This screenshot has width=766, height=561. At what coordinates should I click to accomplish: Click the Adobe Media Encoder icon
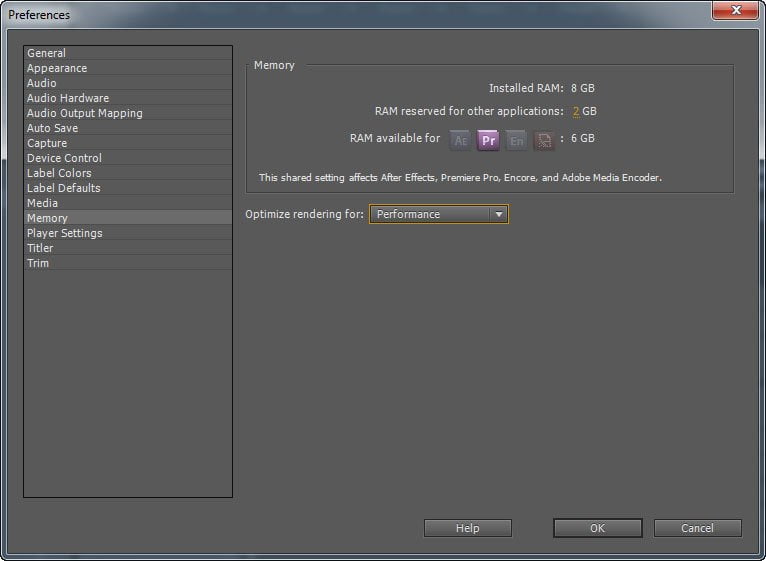[x=544, y=141]
